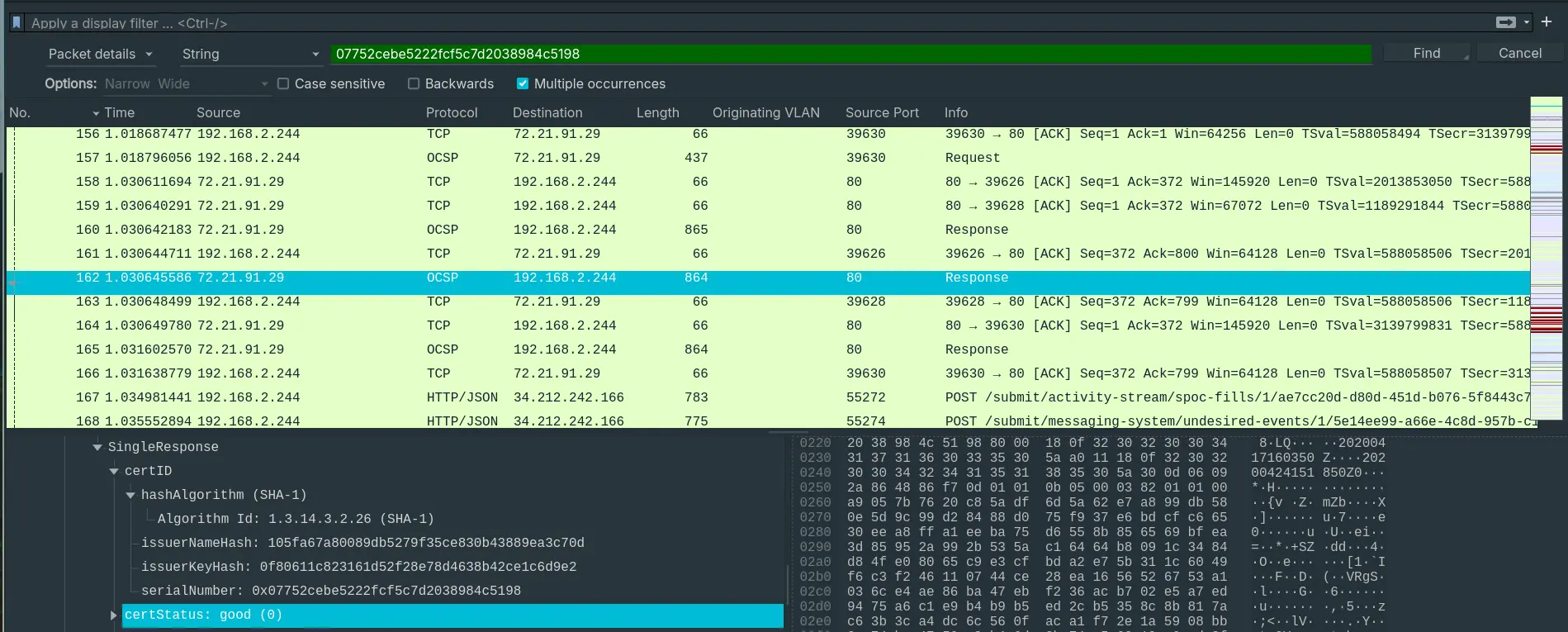Collapse the hashAlgorithm (SHA-1) node
Image resolution: width=1568 pixels, height=632 pixels.
click(130, 495)
